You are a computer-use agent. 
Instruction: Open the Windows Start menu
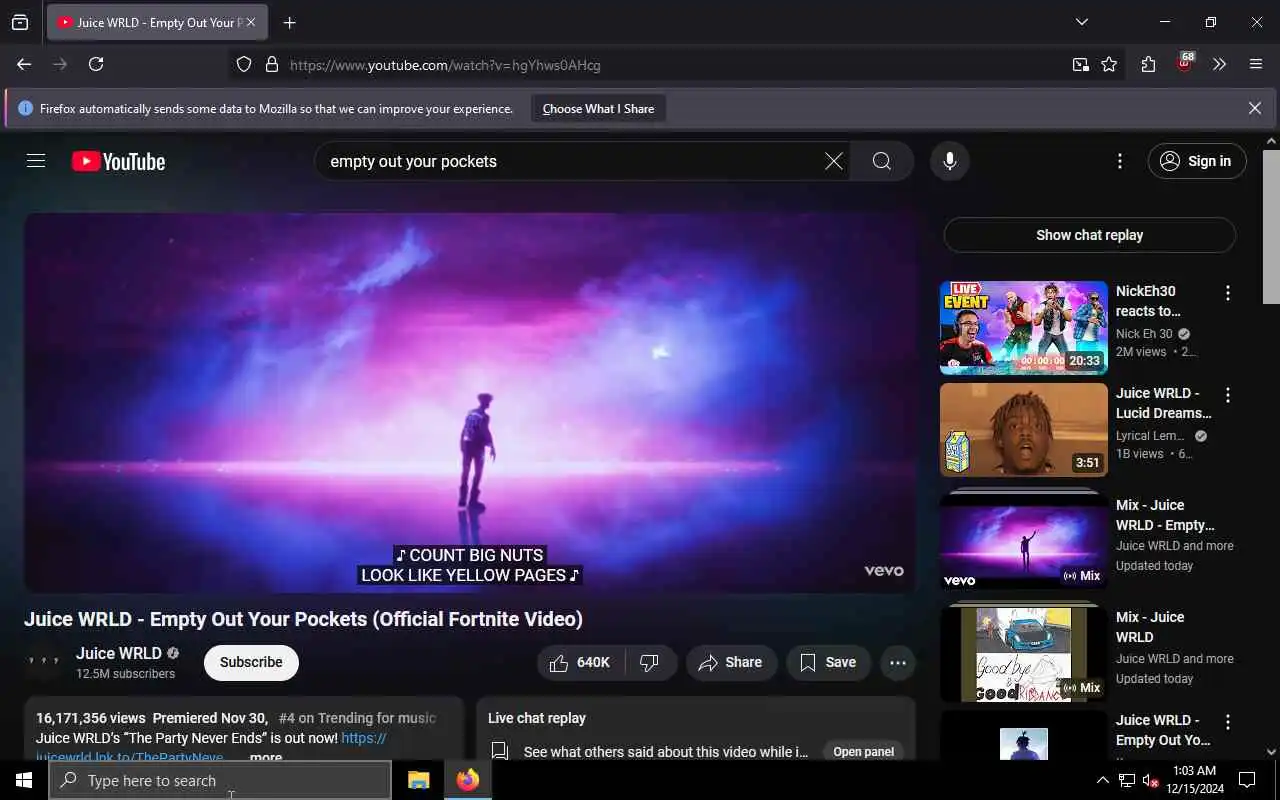[24, 780]
